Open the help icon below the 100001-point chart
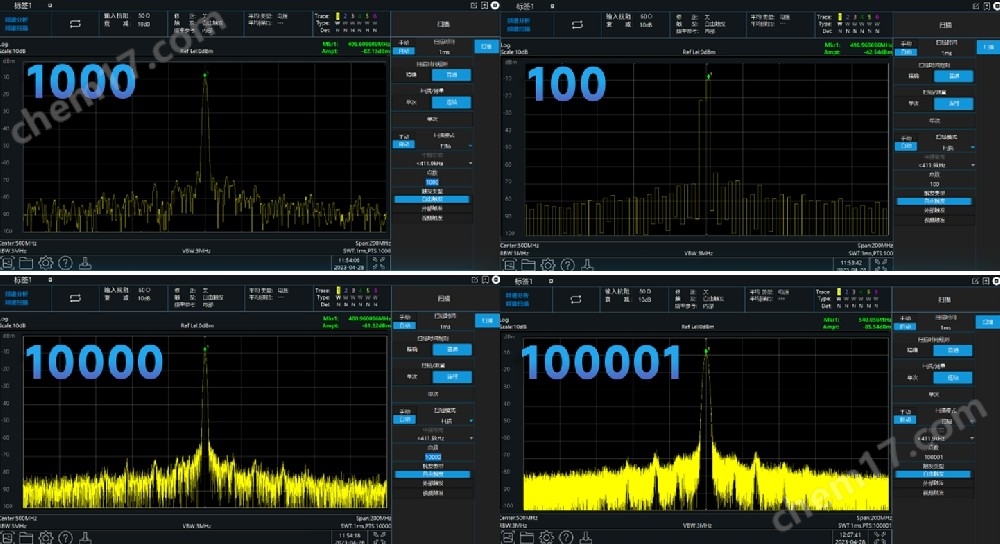Screen dimensions: 1000x544 coord(566,538)
